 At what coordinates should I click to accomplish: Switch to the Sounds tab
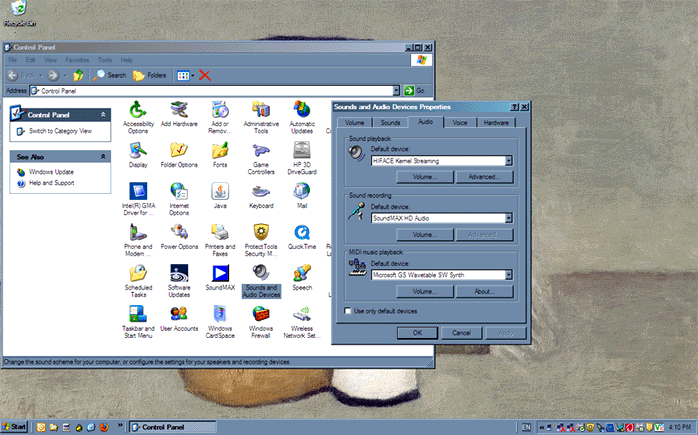coord(390,122)
